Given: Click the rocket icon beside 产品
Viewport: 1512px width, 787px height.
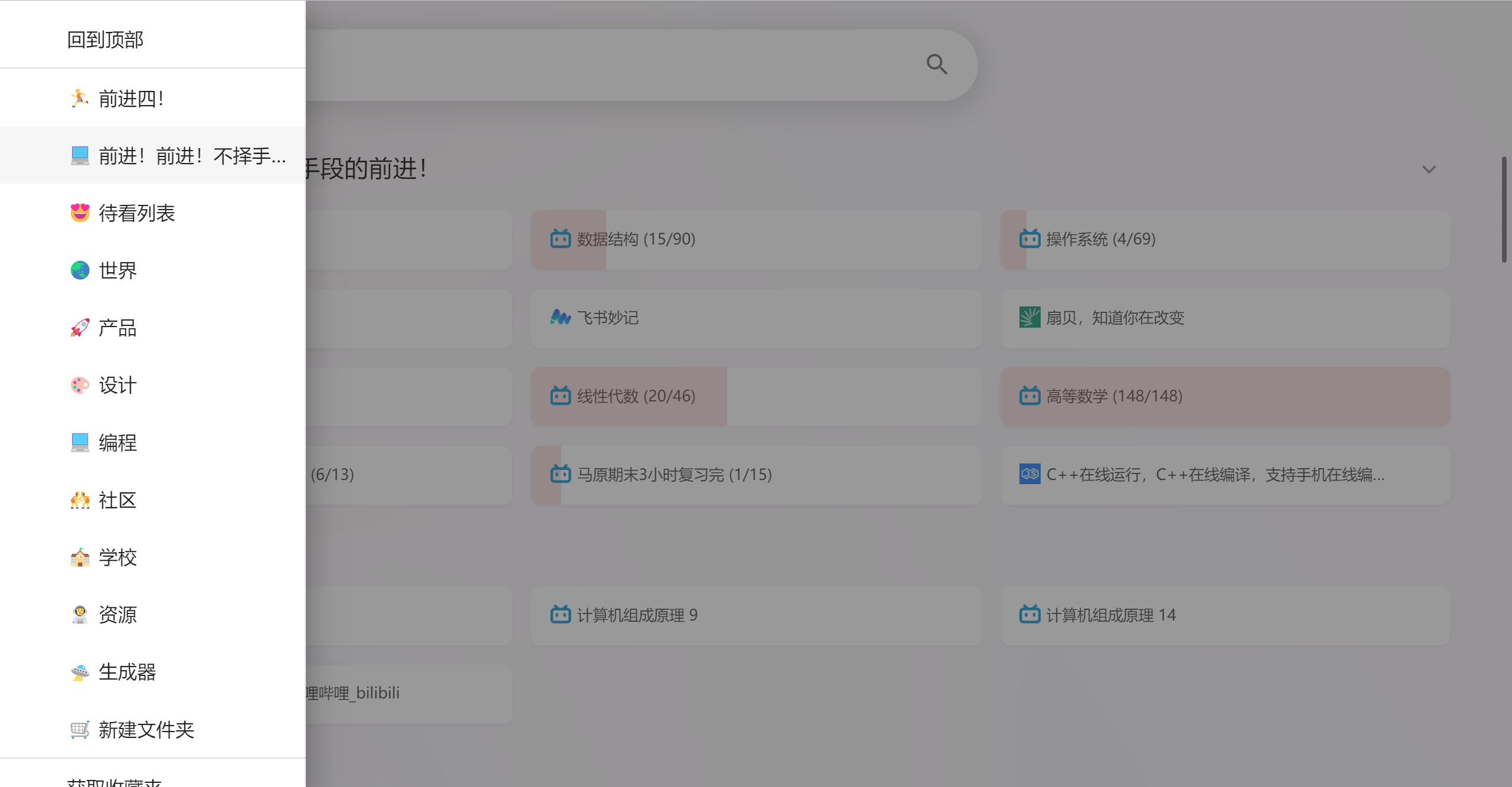Looking at the screenshot, I should pyautogui.click(x=80, y=328).
